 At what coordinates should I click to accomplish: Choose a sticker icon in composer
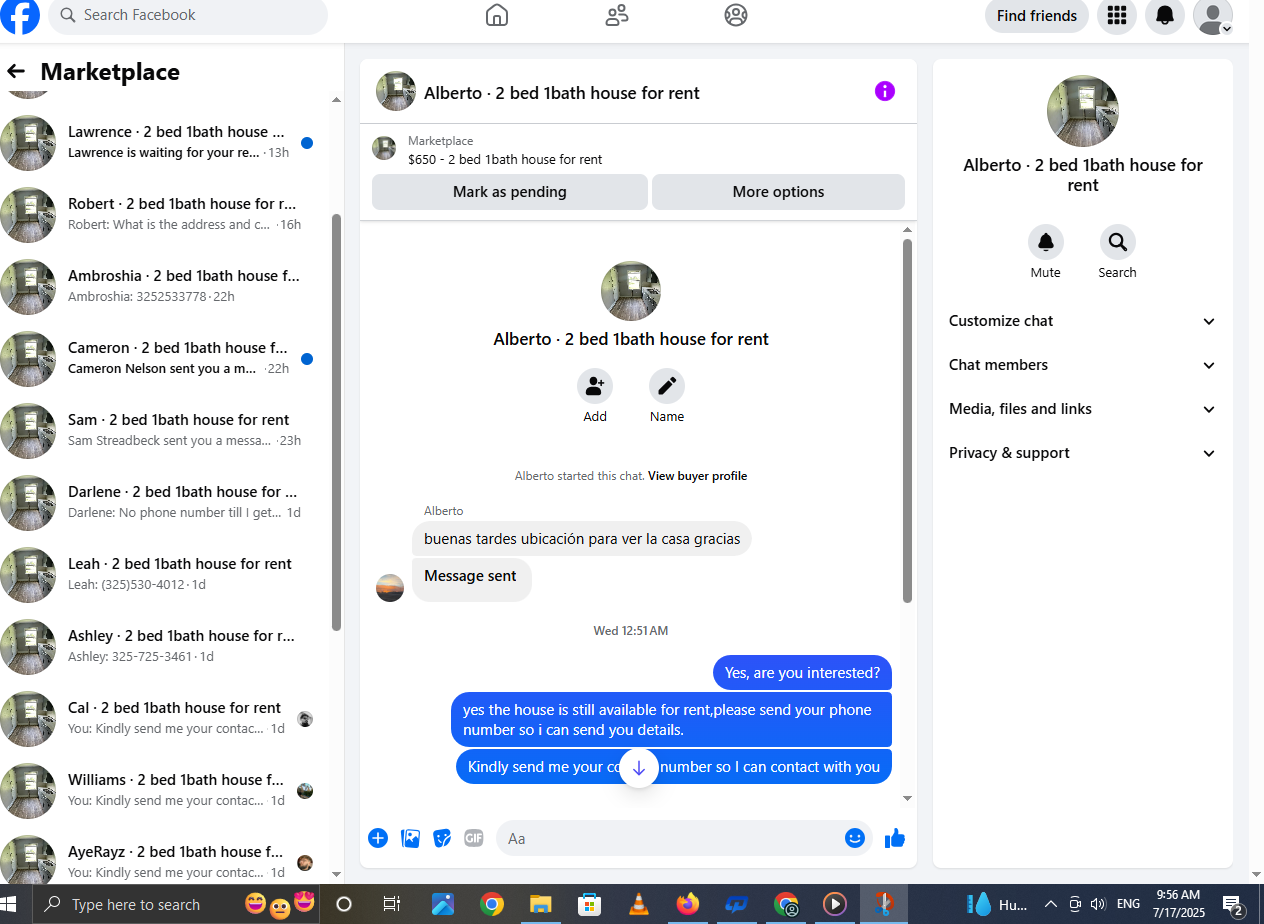[442, 838]
